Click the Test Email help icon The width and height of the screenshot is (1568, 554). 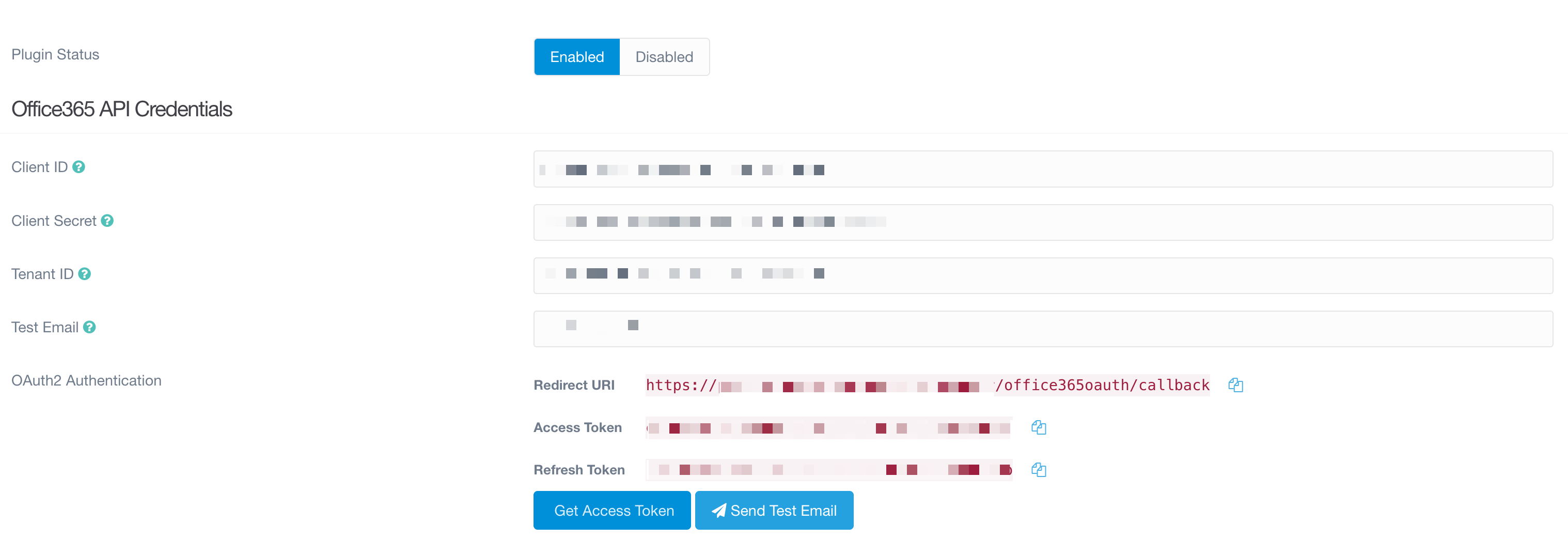point(89,327)
